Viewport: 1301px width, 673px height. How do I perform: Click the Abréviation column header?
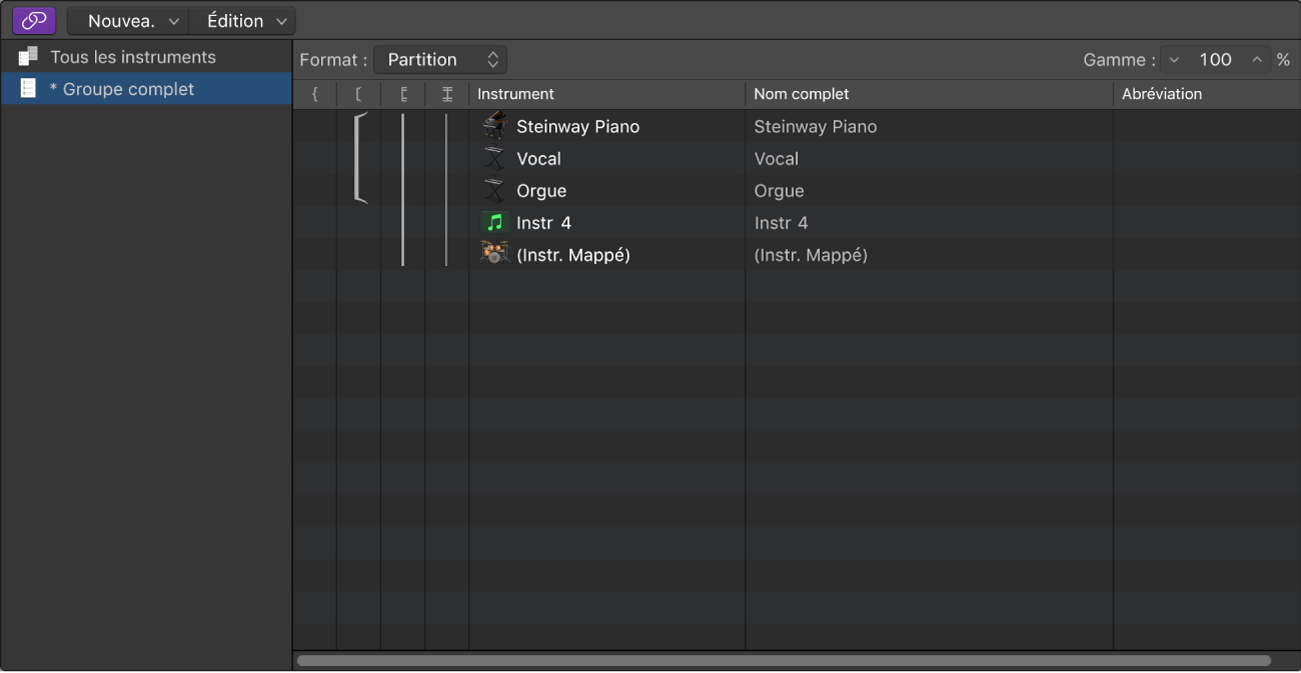(1162, 94)
